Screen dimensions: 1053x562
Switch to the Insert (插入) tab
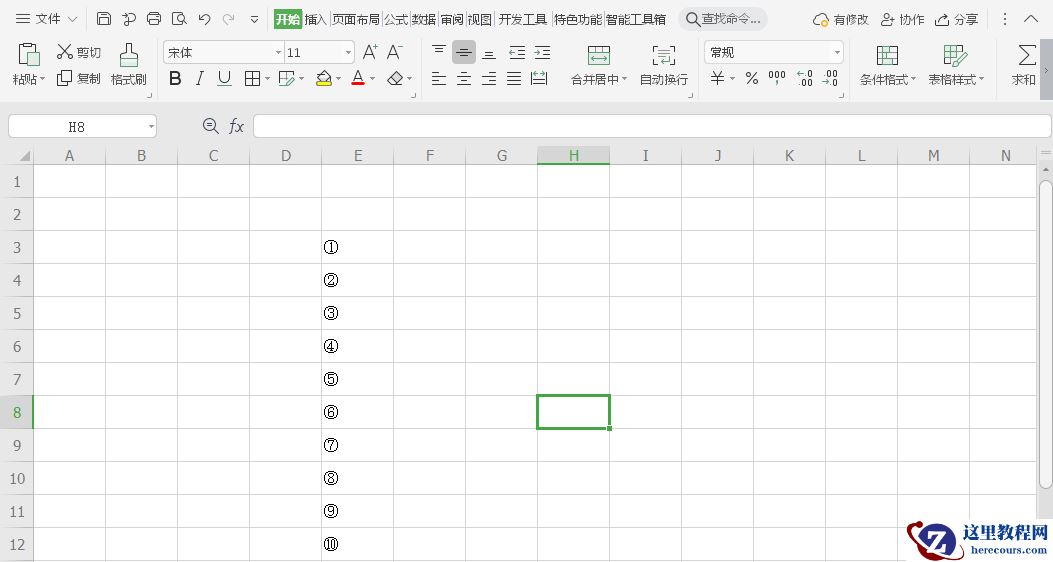click(315, 19)
